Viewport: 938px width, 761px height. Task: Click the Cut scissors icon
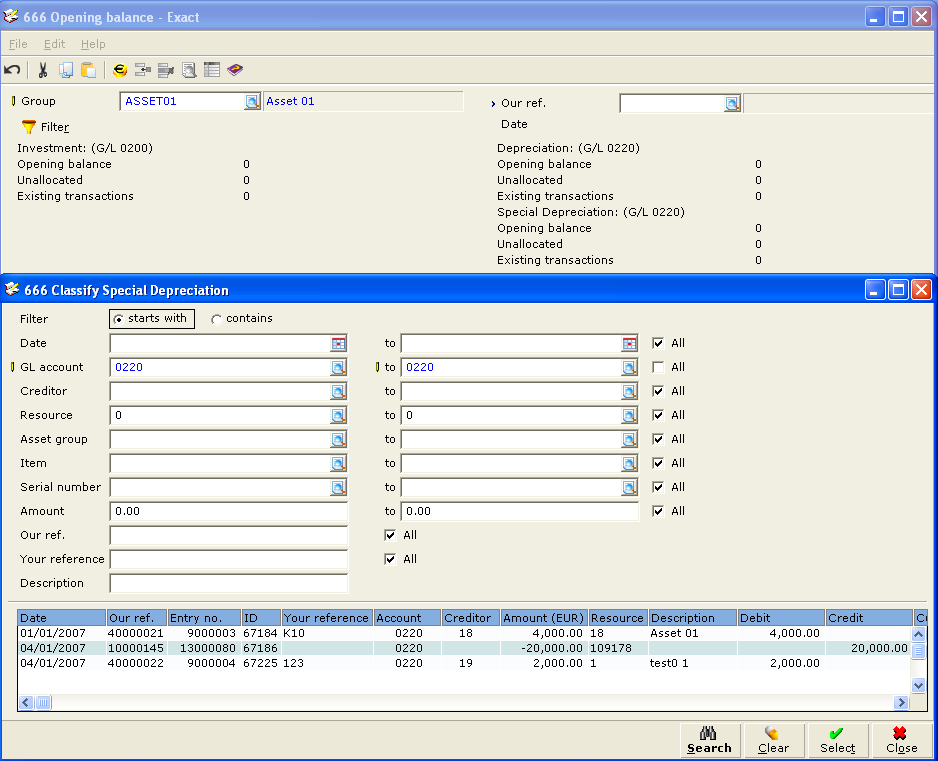tap(43, 70)
